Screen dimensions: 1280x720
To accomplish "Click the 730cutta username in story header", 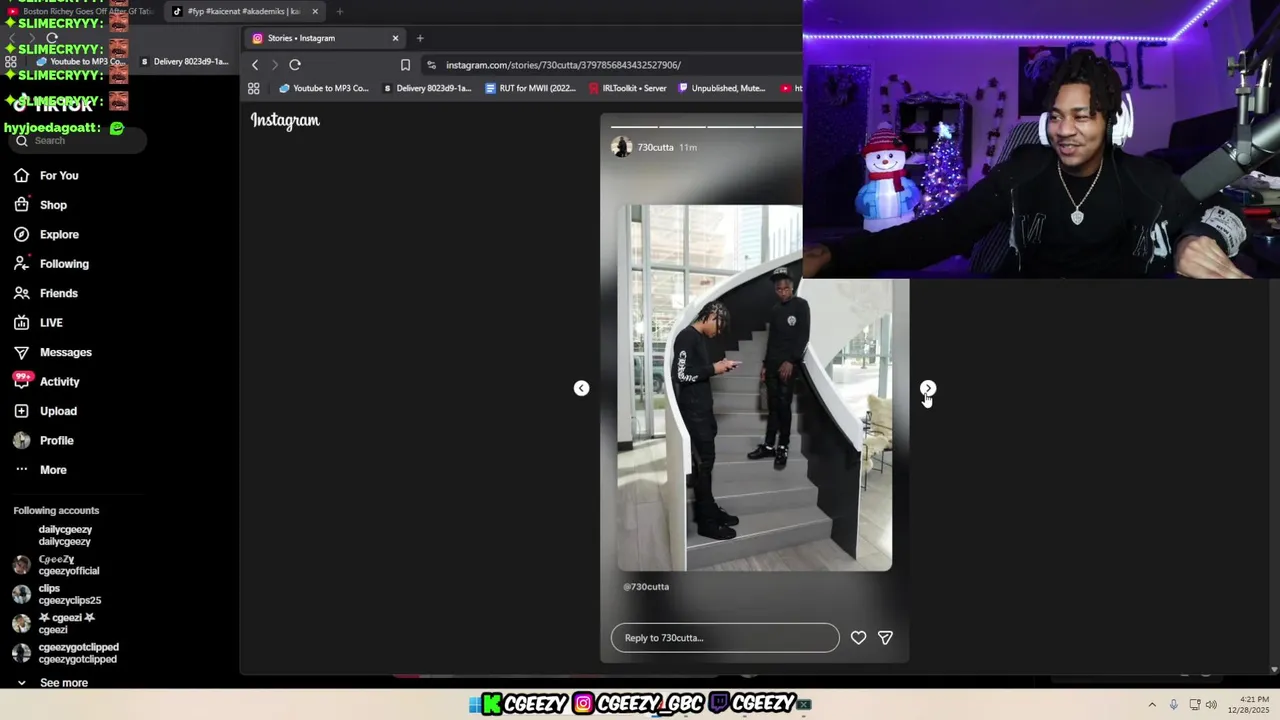I will (655, 147).
